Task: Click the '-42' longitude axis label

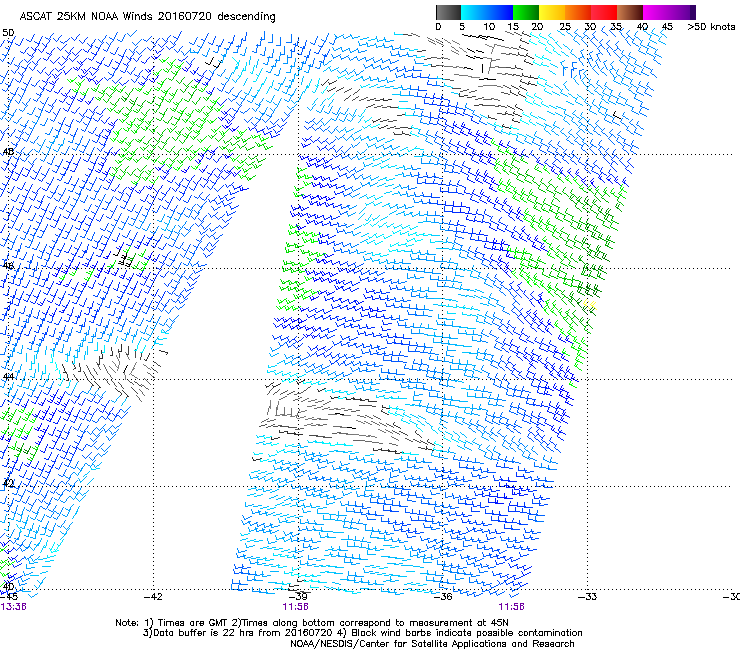Action: pyautogui.click(x=153, y=597)
